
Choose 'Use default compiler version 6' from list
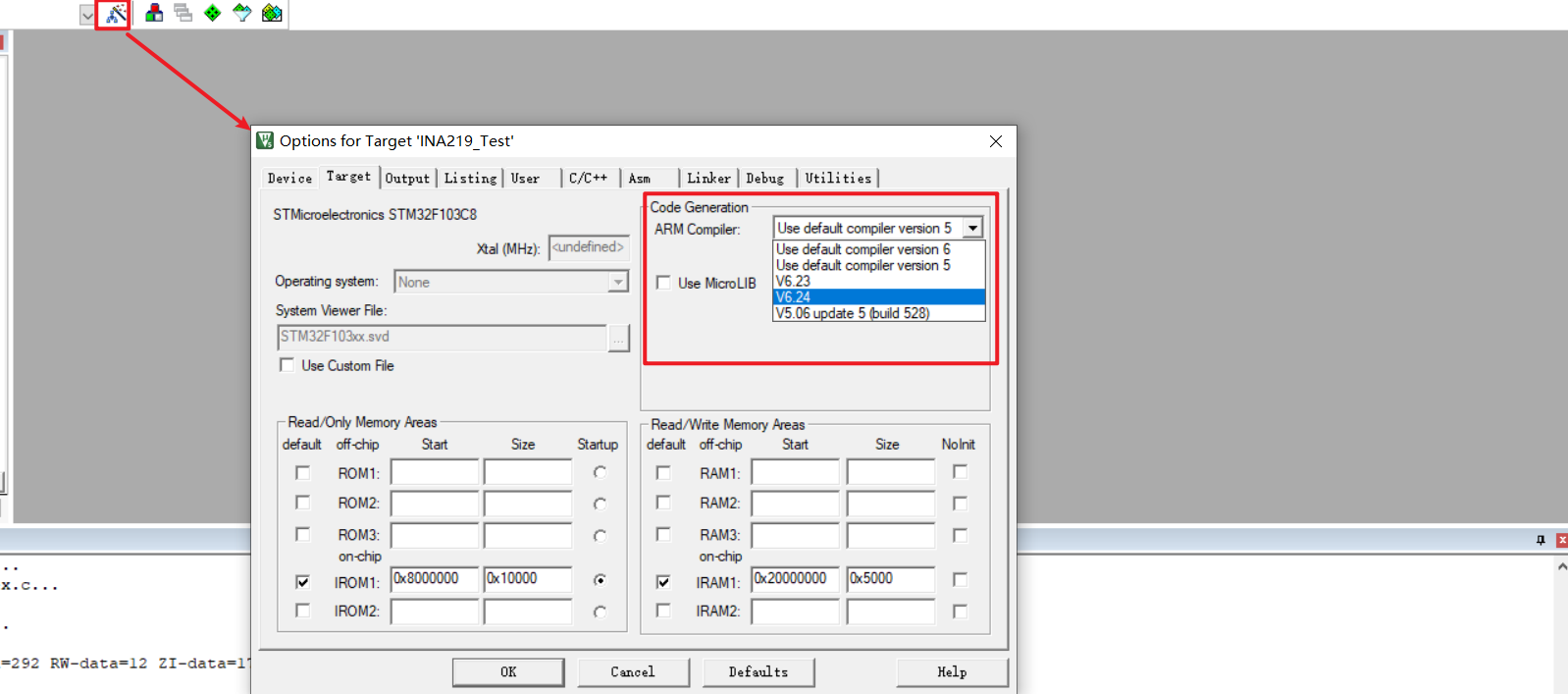point(878,249)
